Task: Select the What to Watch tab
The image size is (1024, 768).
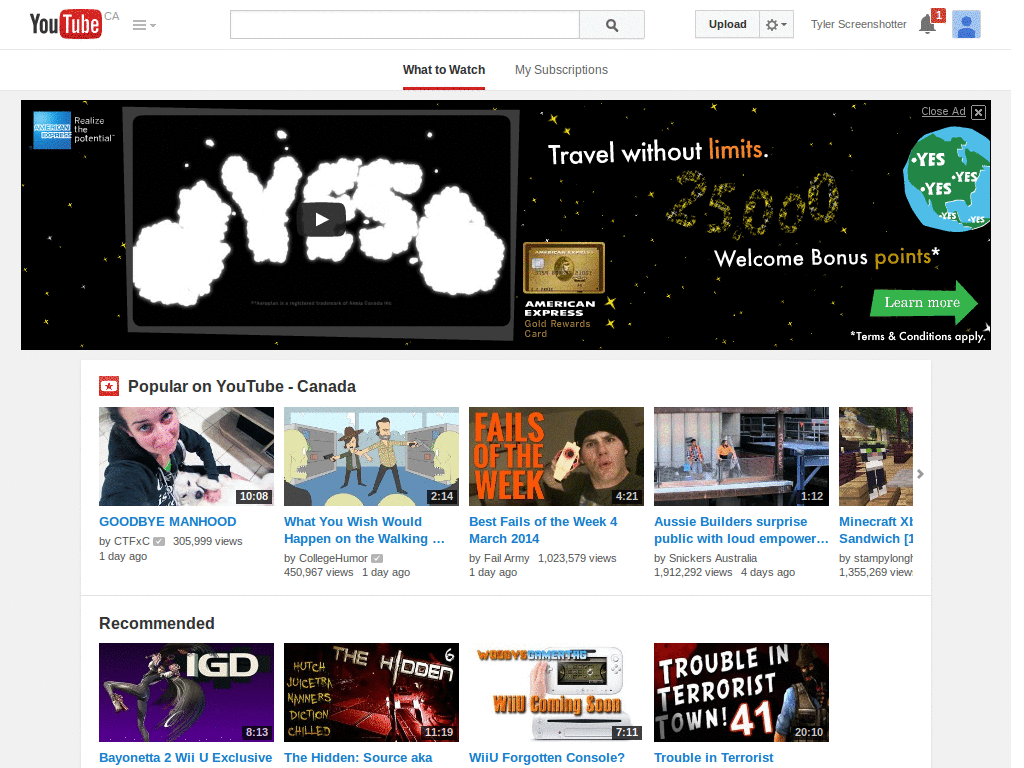Action: [x=444, y=70]
